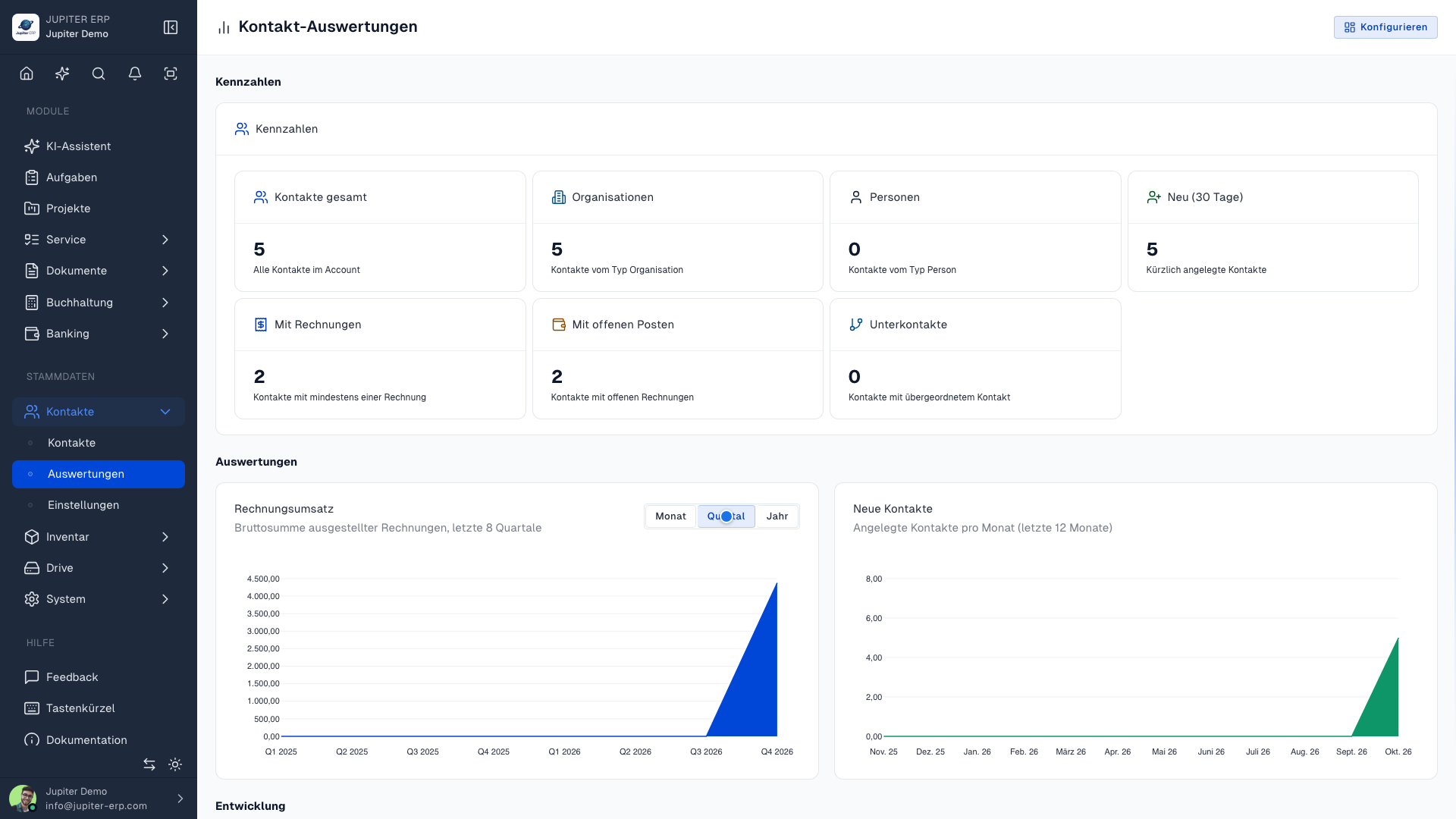Open KI-Assistent module
The height and width of the screenshot is (819, 1456).
(99, 146)
